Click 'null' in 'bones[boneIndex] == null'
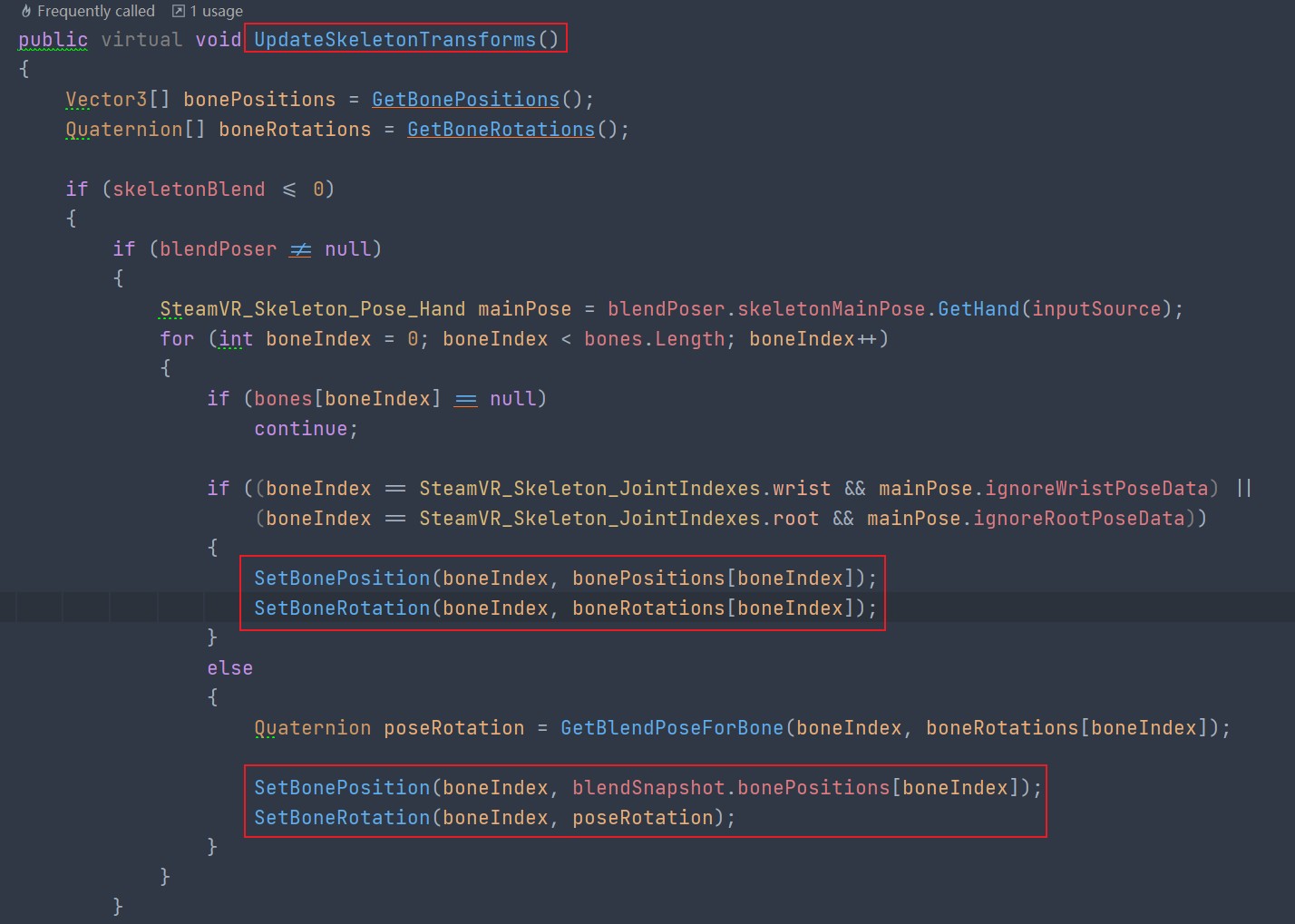The width and height of the screenshot is (1295, 924). (x=513, y=398)
